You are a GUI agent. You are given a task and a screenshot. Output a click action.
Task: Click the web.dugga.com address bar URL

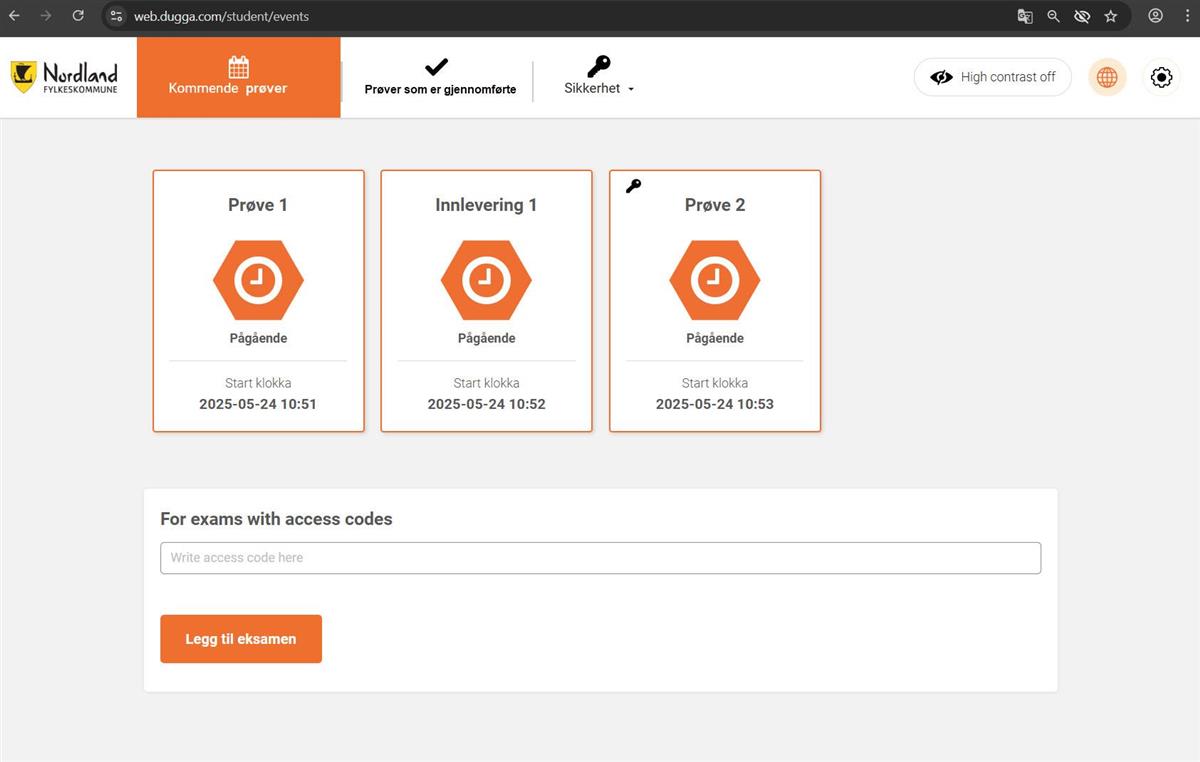[x=221, y=16]
